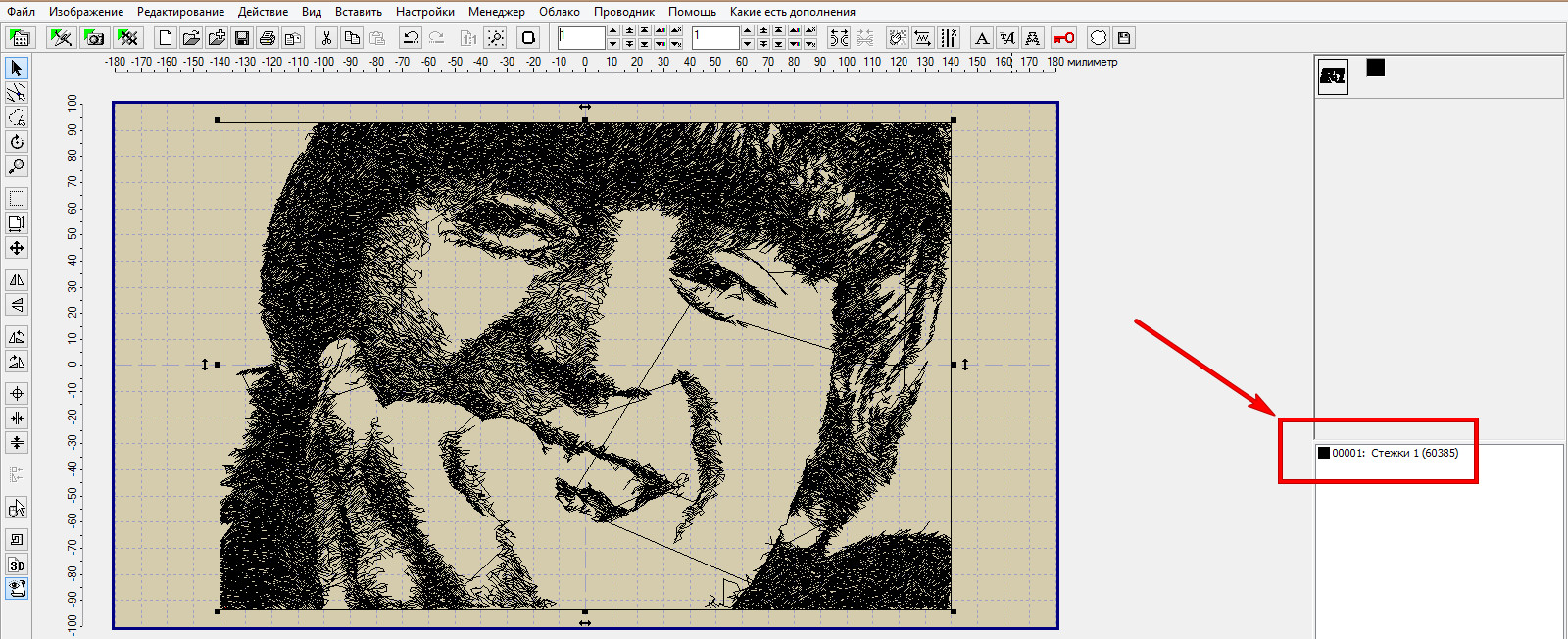This screenshot has height=639, width=1568.
Task: Select the arrow pointer tool
Action: point(17,69)
